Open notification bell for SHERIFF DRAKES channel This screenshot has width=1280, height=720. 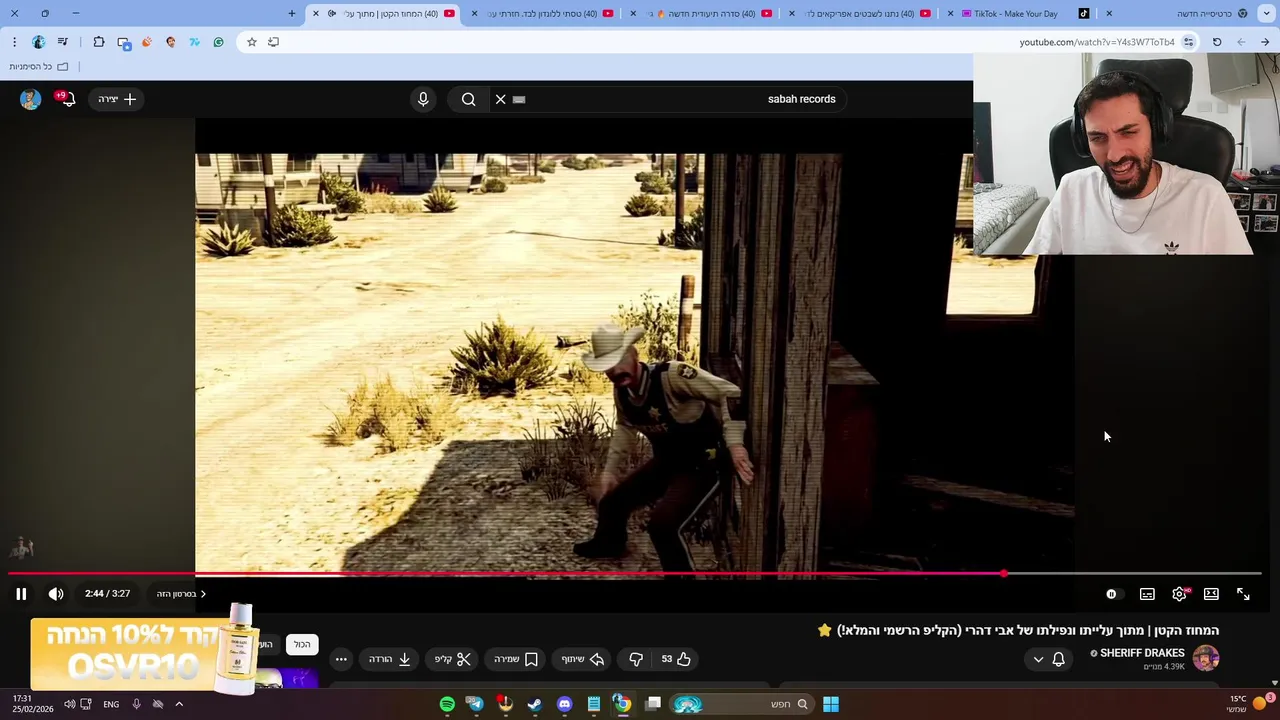pyautogui.click(x=1058, y=659)
